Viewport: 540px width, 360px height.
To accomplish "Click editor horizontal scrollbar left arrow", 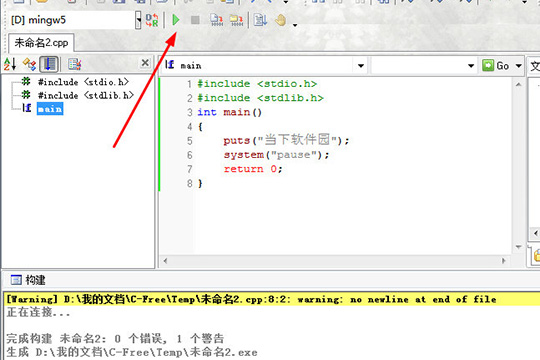I will point(165,261).
